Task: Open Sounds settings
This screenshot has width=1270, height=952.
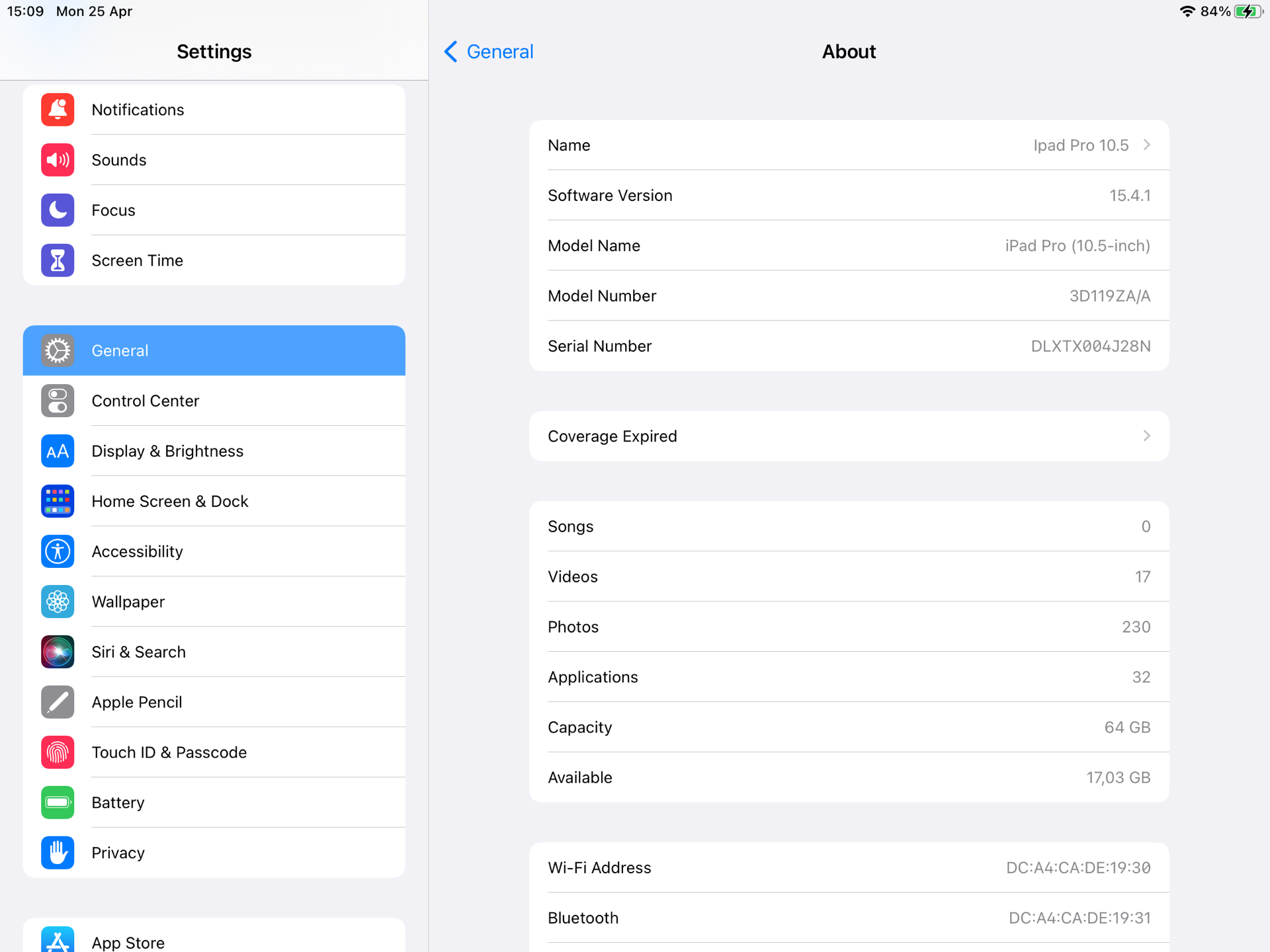Action: 214,160
